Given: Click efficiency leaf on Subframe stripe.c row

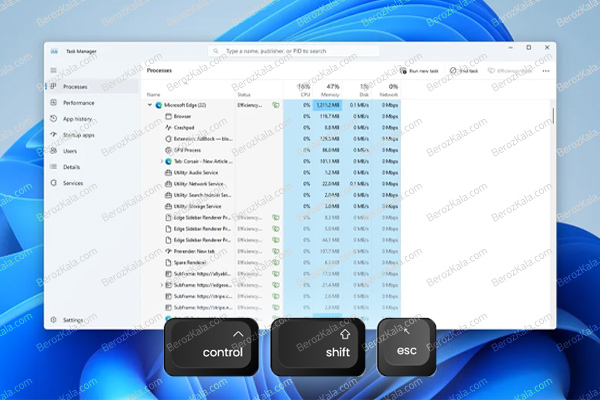Looking at the screenshot, I should pos(276,296).
